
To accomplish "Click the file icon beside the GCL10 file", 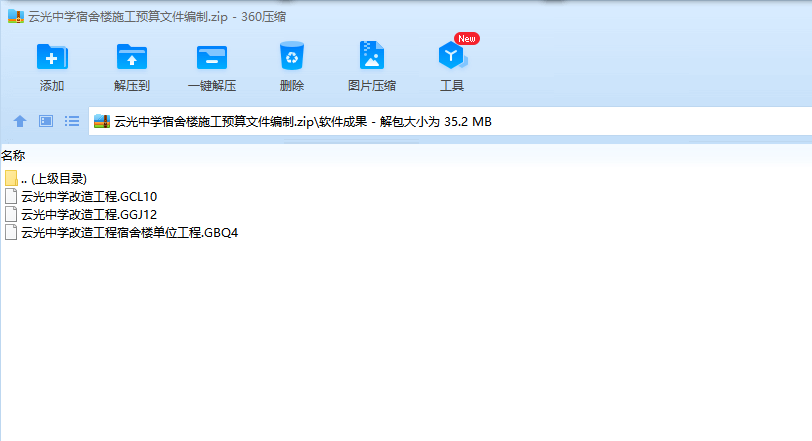I will (x=11, y=196).
